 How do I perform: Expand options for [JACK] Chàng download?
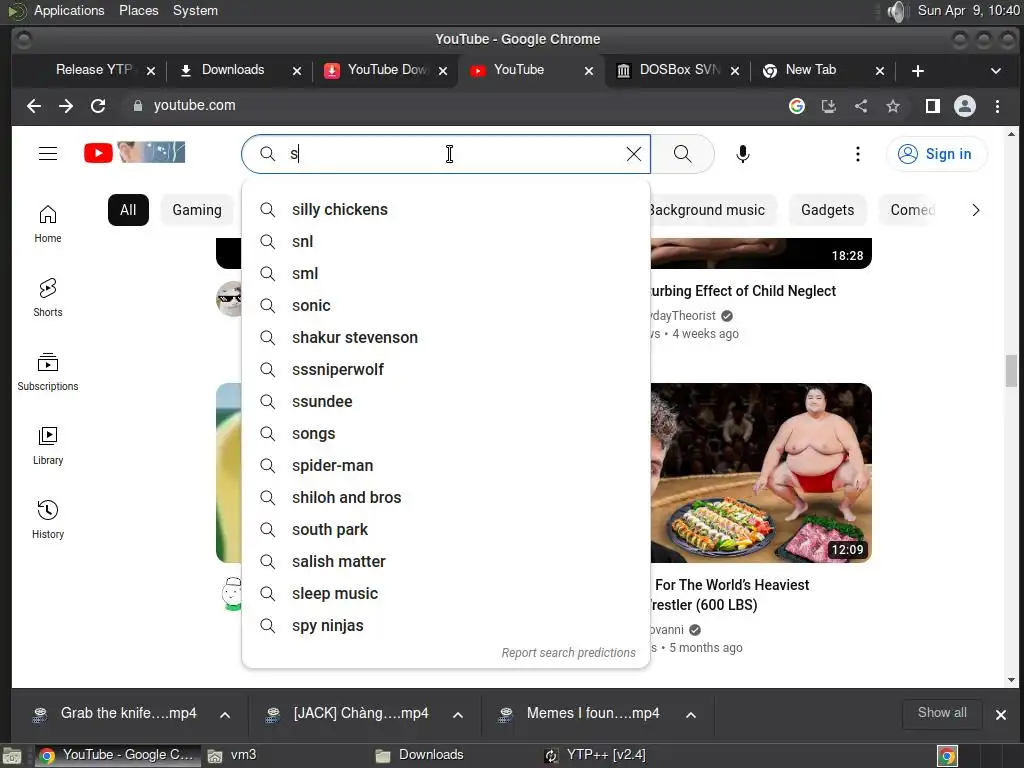coord(458,715)
